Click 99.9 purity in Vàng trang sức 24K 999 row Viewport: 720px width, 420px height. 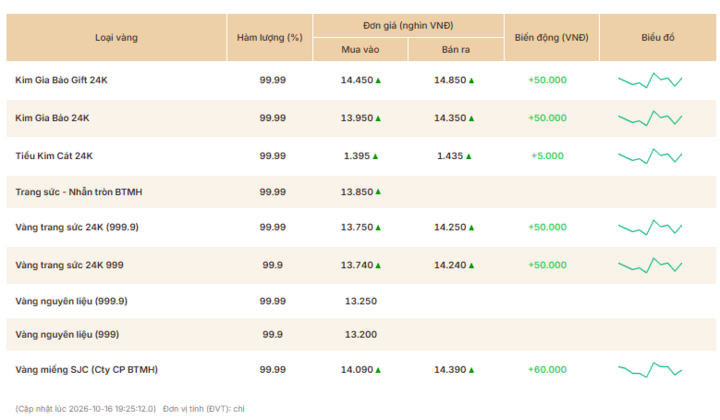[x=273, y=265]
